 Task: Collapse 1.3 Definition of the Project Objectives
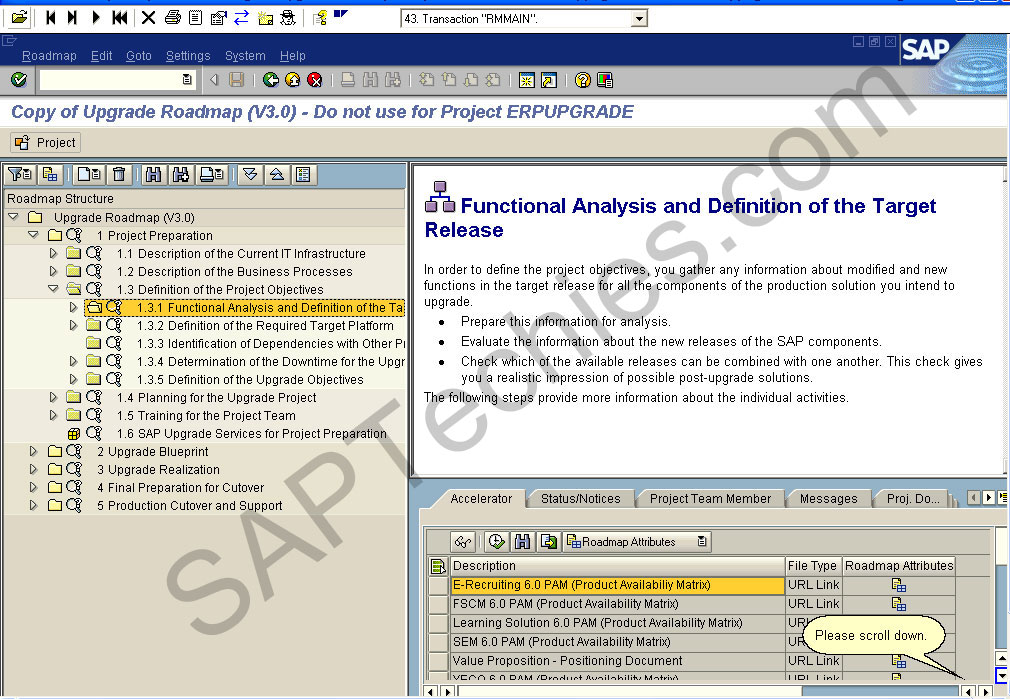click(x=53, y=289)
